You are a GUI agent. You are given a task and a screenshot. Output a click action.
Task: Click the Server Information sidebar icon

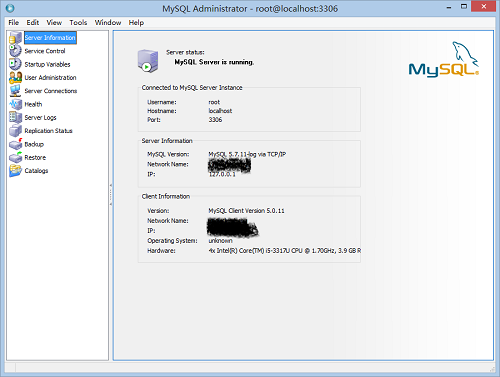click(15, 38)
